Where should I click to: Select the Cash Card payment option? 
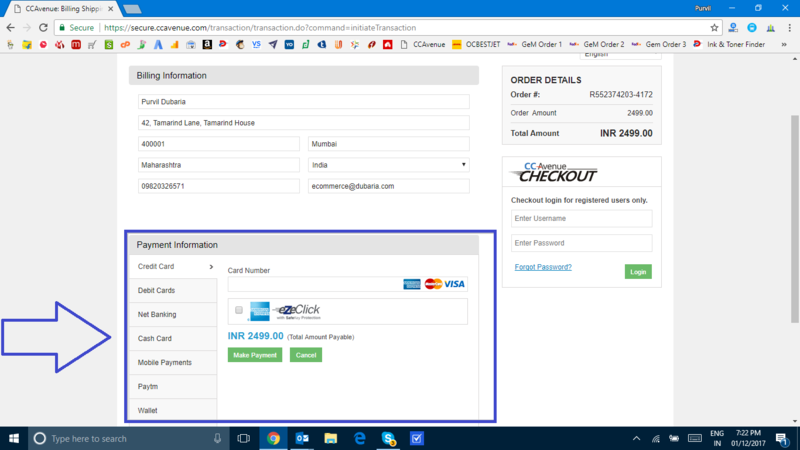click(173, 338)
